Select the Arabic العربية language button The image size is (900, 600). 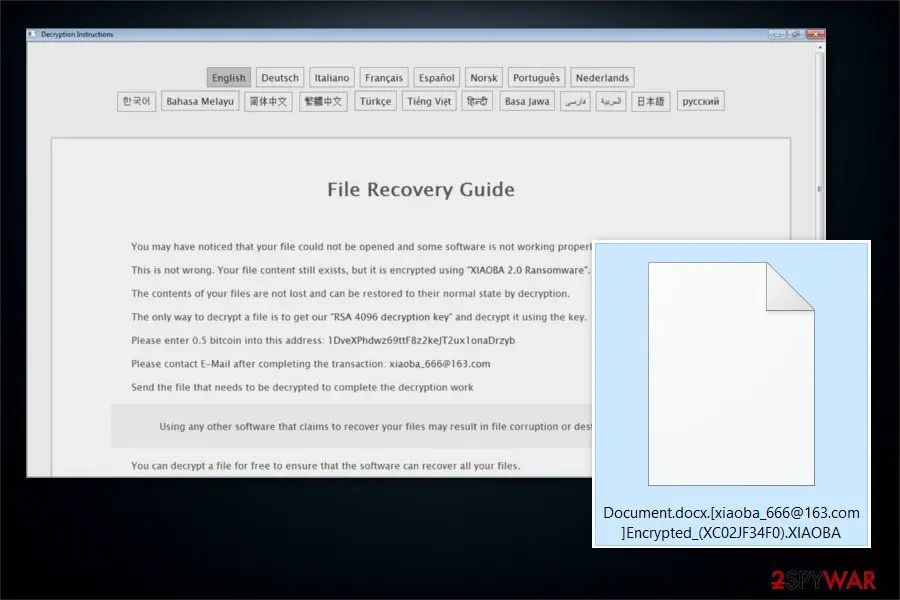pos(611,102)
